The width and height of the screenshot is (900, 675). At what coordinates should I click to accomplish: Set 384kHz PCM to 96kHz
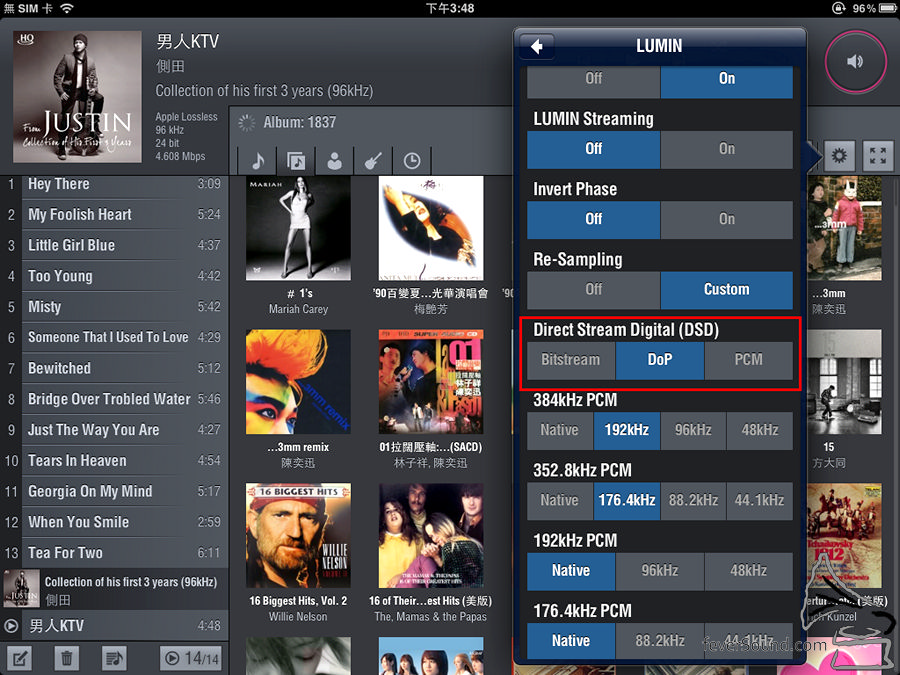click(x=693, y=430)
